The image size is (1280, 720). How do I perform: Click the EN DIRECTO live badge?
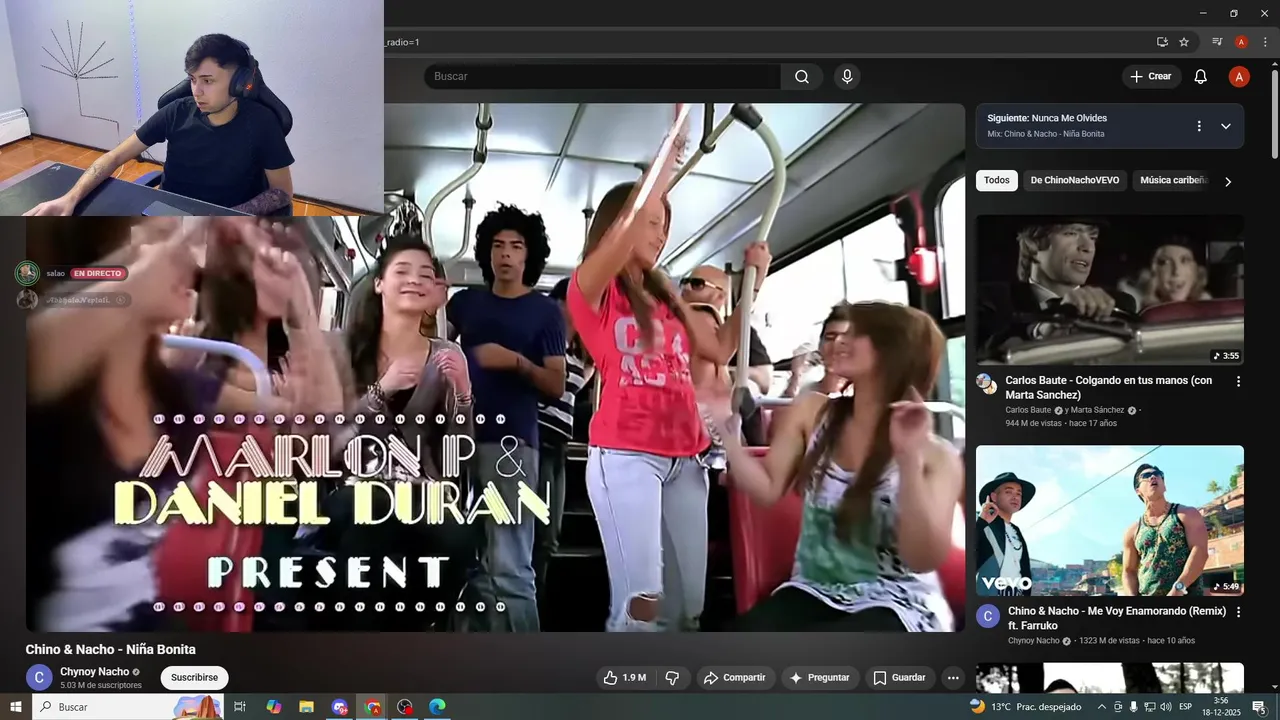pyautogui.click(x=98, y=273)
